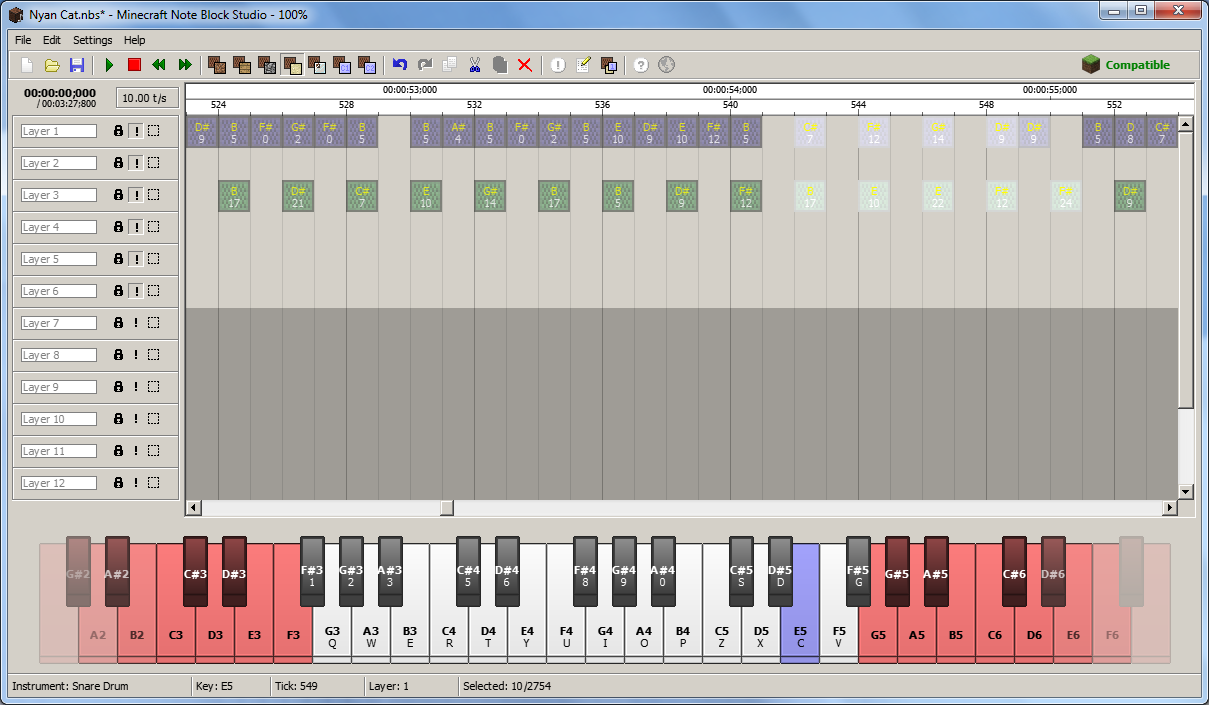Image resolution: width=1209 pixels, height=705 pixels.
Task: Toggle solo on Layer 5
Action: 135,259
